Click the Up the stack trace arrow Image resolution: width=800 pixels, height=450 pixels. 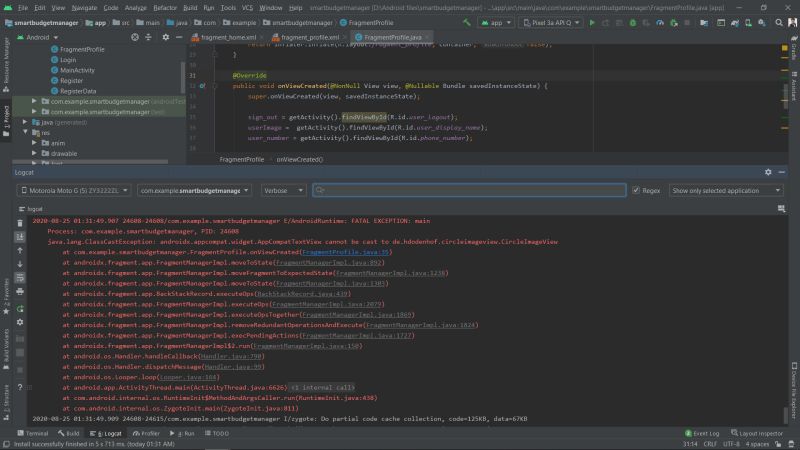pyautogui.click(x=20, y=251)
